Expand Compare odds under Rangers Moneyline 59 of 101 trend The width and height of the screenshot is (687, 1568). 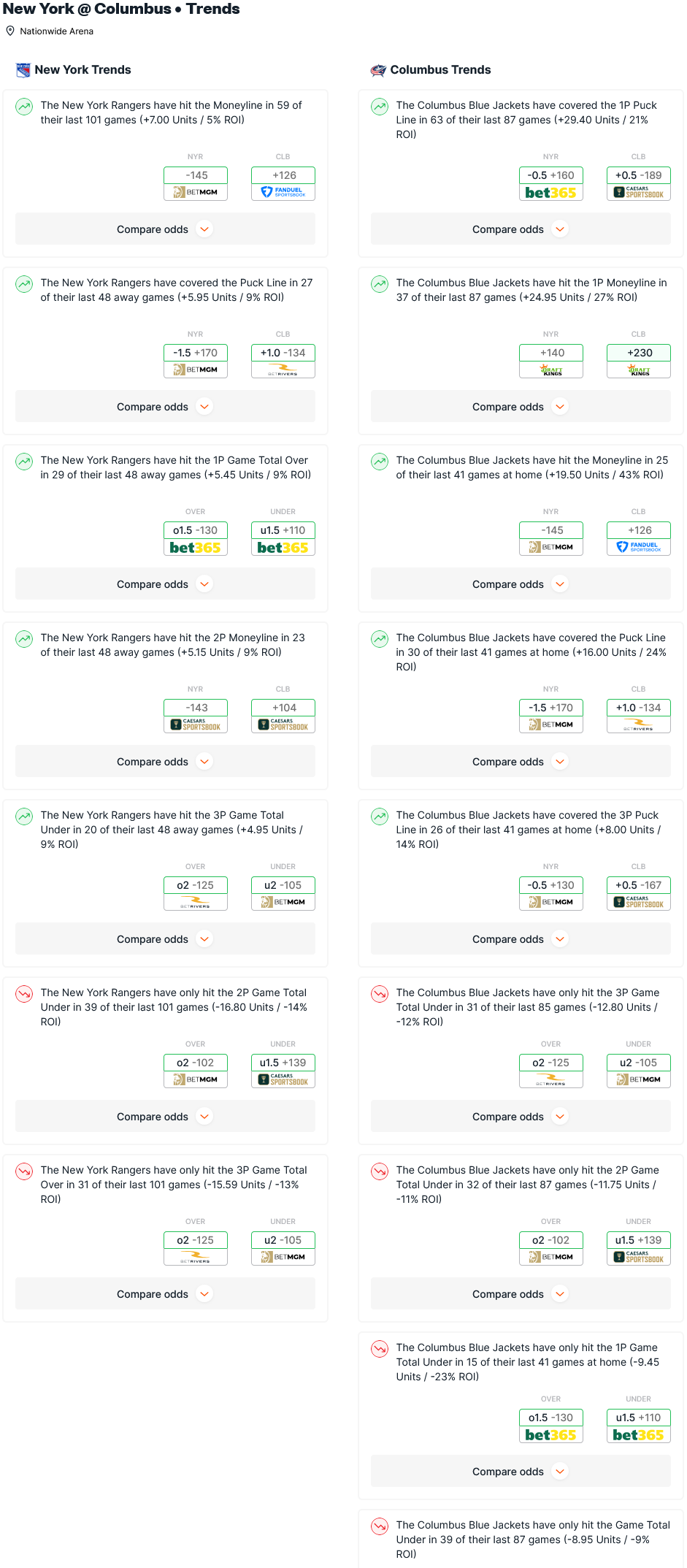165,229
